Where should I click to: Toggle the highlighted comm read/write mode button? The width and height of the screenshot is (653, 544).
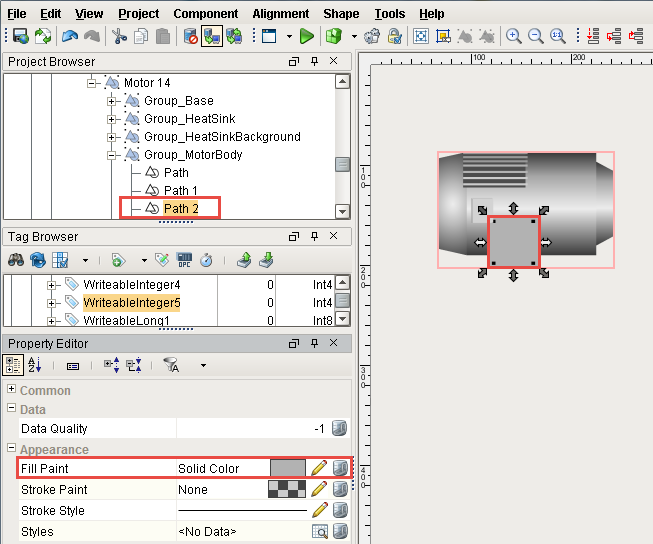pyautogui.click(x=212, y=36)
